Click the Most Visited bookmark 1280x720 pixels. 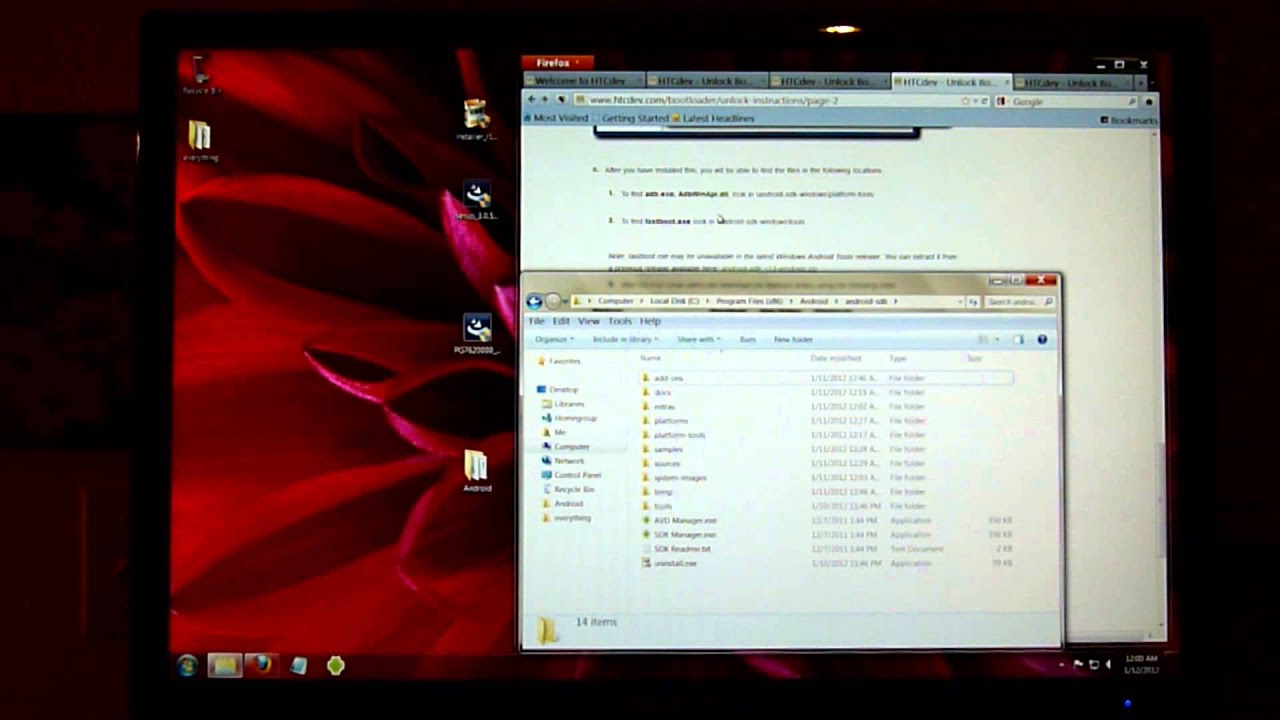pos(555,118)
